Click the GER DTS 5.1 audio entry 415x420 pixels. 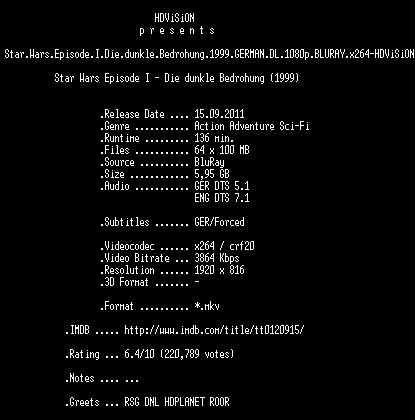click(x=222, y=186)
